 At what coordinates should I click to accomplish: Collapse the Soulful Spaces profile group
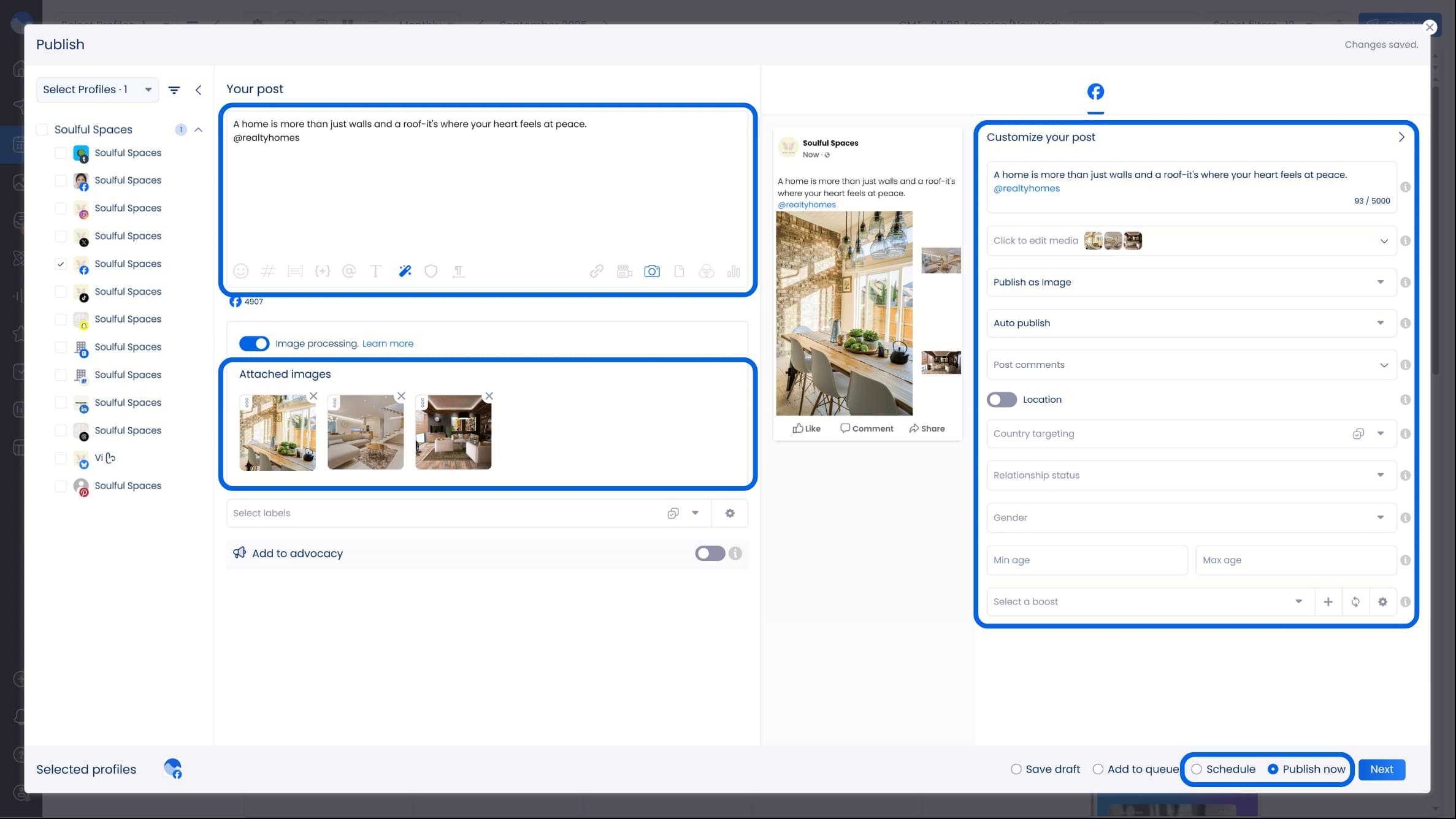[198, 129]
